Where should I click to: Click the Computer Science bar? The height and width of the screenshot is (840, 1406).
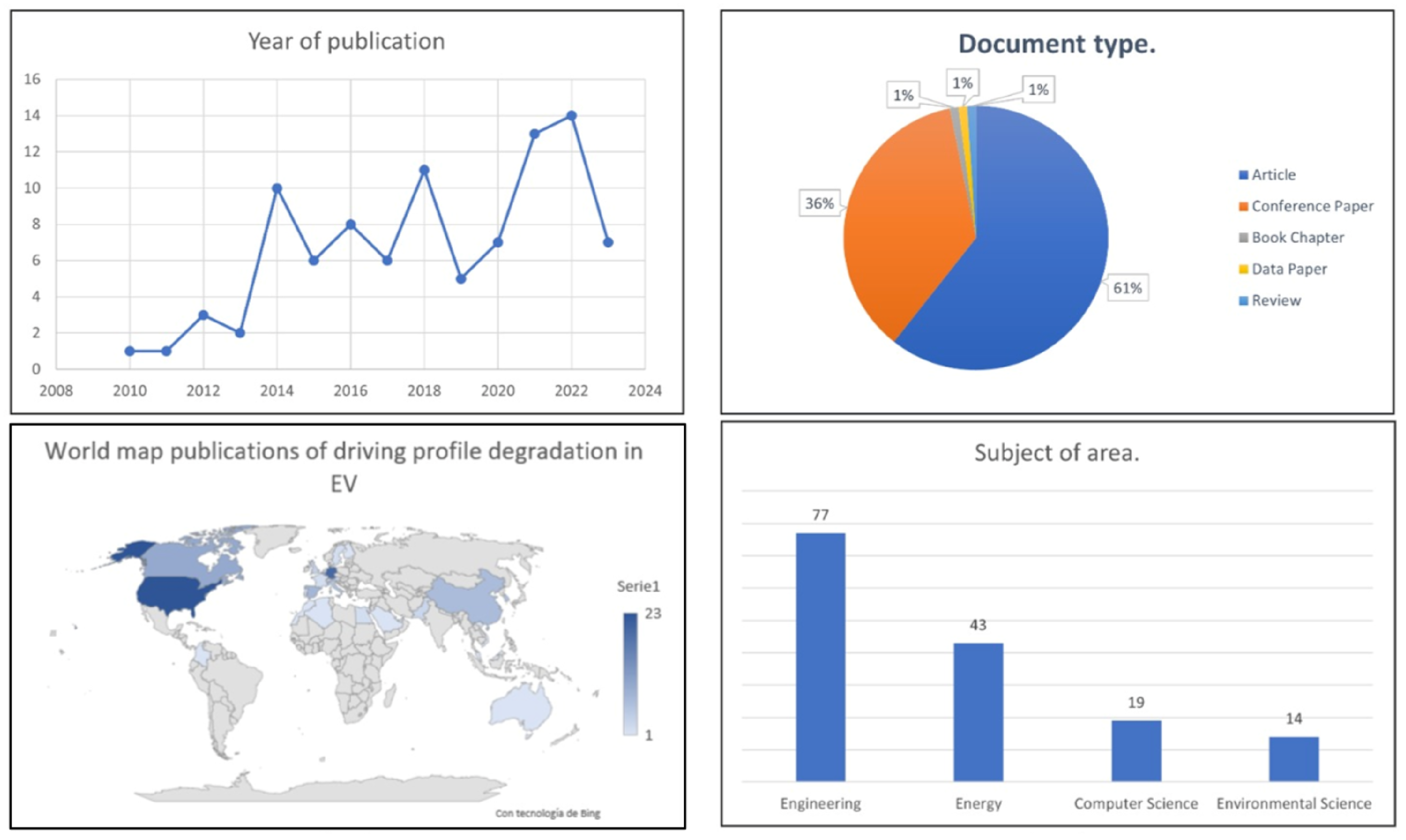[x=1136, y=751]
